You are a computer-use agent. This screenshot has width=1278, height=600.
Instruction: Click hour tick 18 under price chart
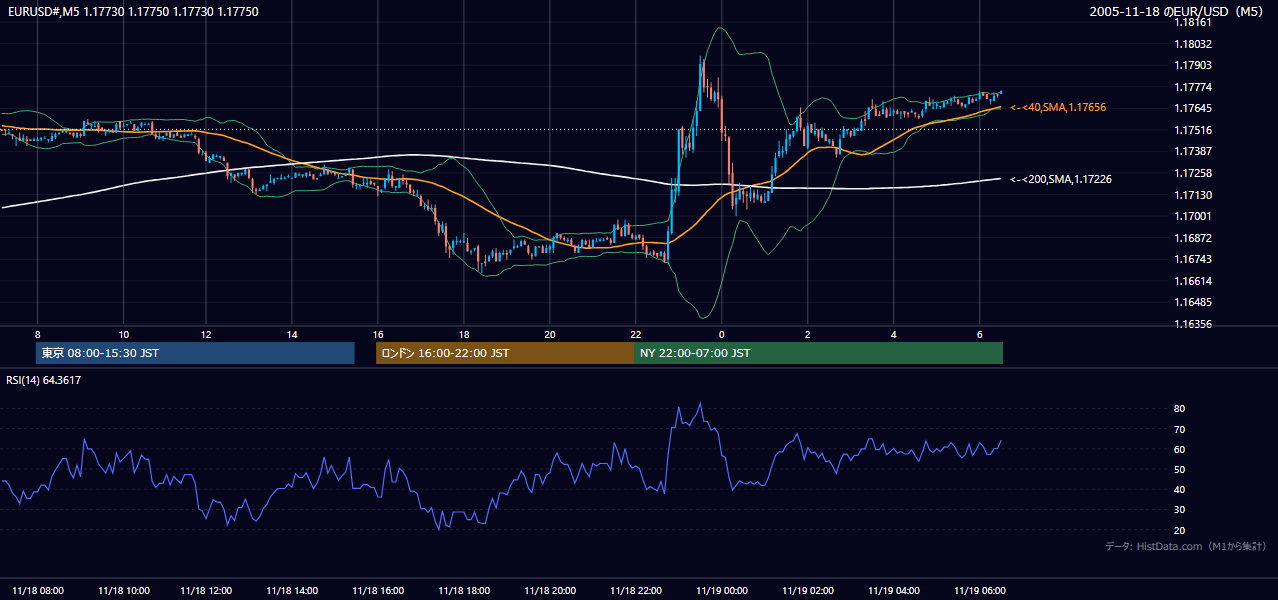[x=464, y=334]
